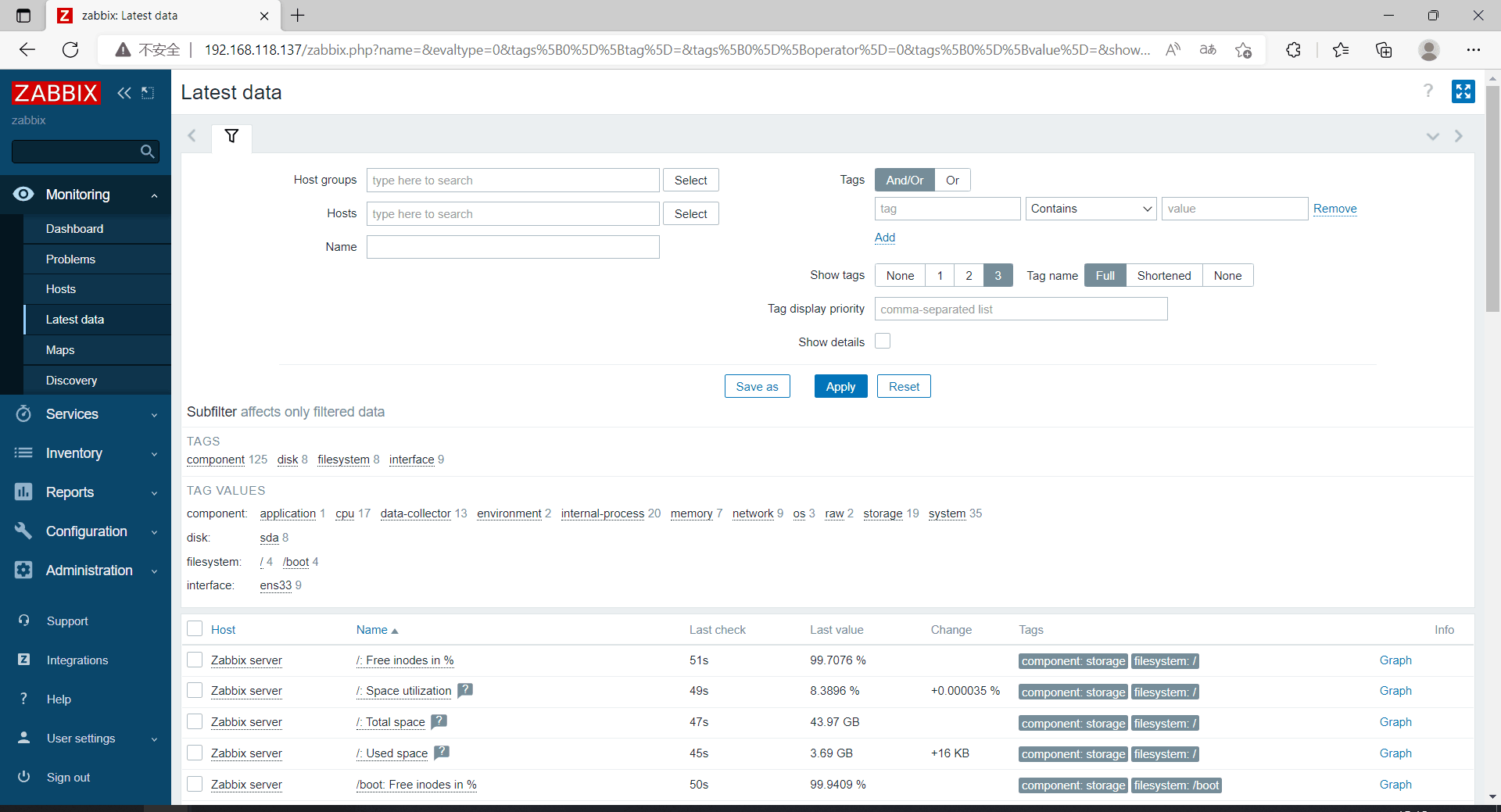Image resolution: width=1501 pixels, height=812 pixels.
Task: Click Select button for Host groups
Action: coord(690,180)
